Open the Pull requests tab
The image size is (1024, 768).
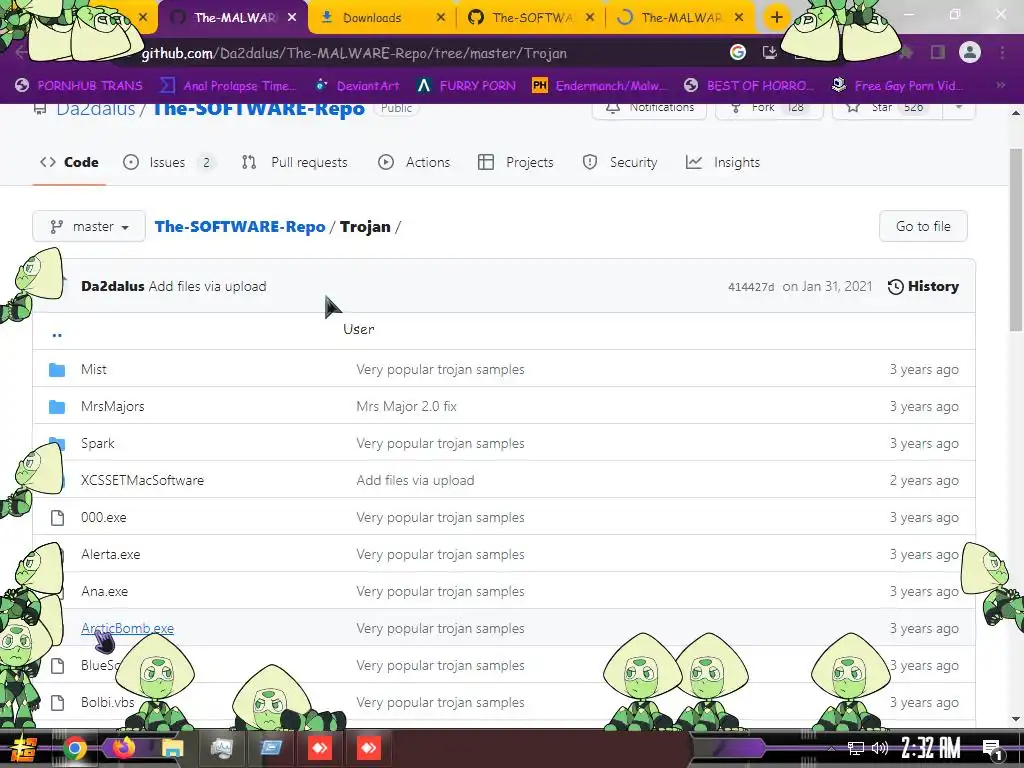tap(295, 162)
